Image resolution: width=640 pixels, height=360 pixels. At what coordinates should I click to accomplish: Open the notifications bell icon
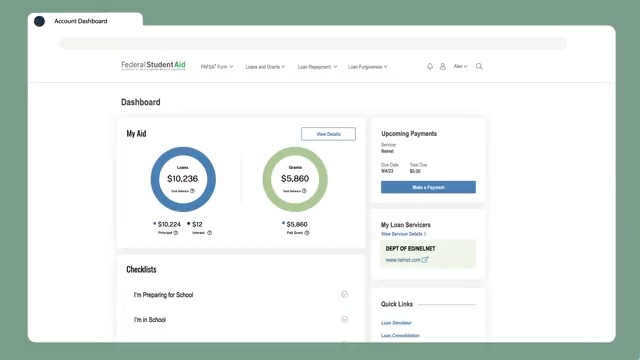pyautogui.click(x=430, y=66)
